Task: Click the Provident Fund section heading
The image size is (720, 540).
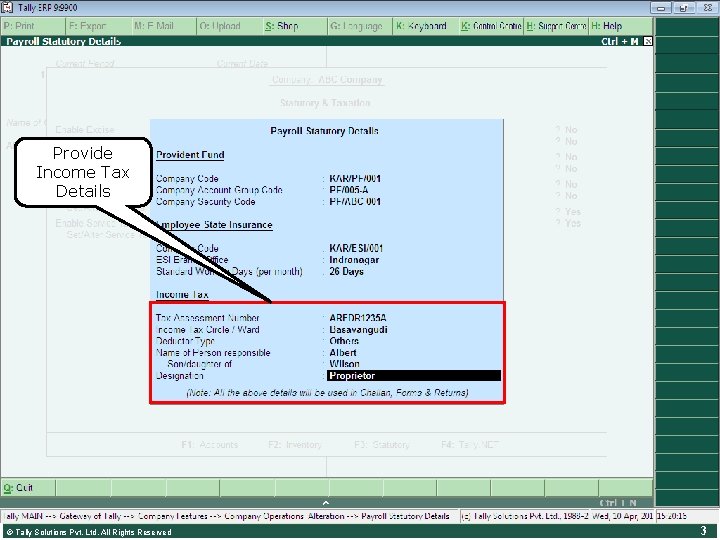Action: (x=190, y=155)
